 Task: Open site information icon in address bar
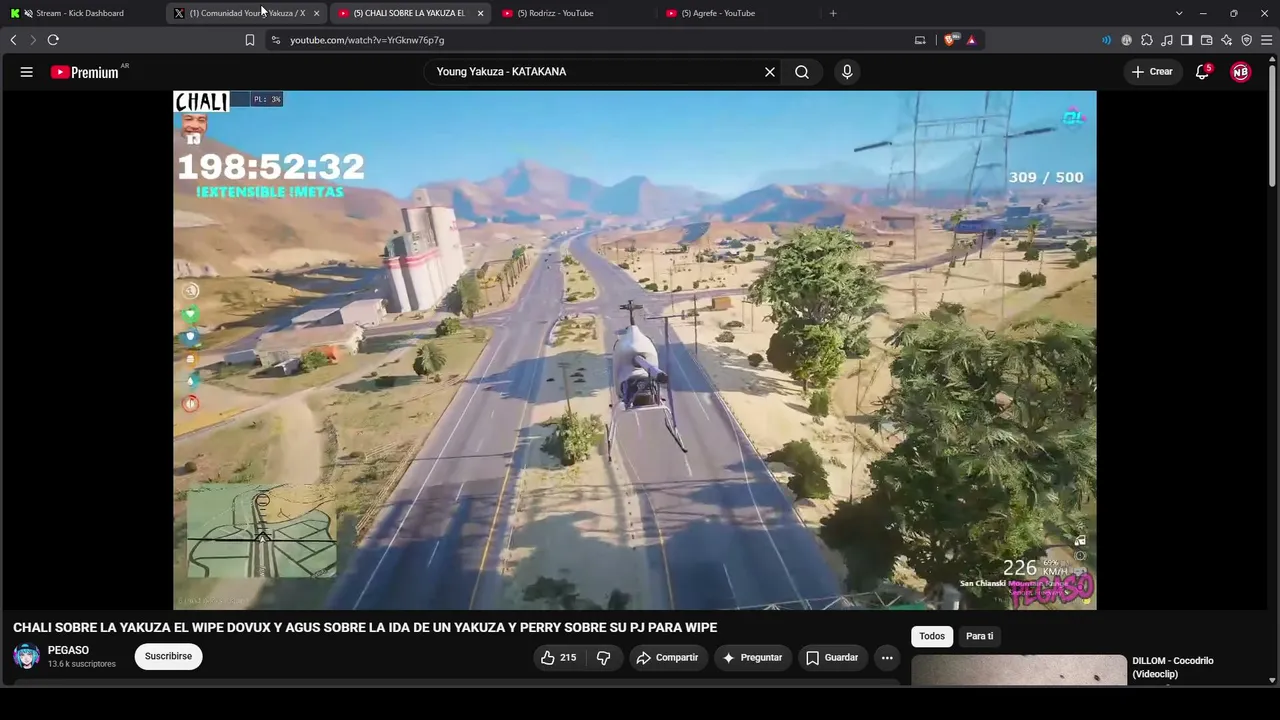click(276, 40)
